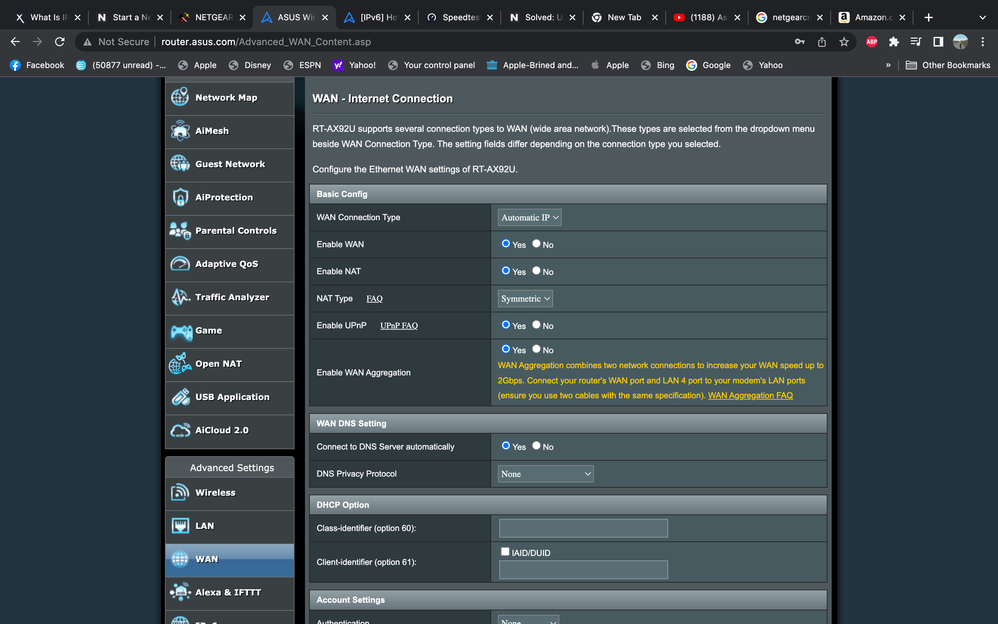
Task: Select No for Enable UPnP
Action: tap(537, 325)
